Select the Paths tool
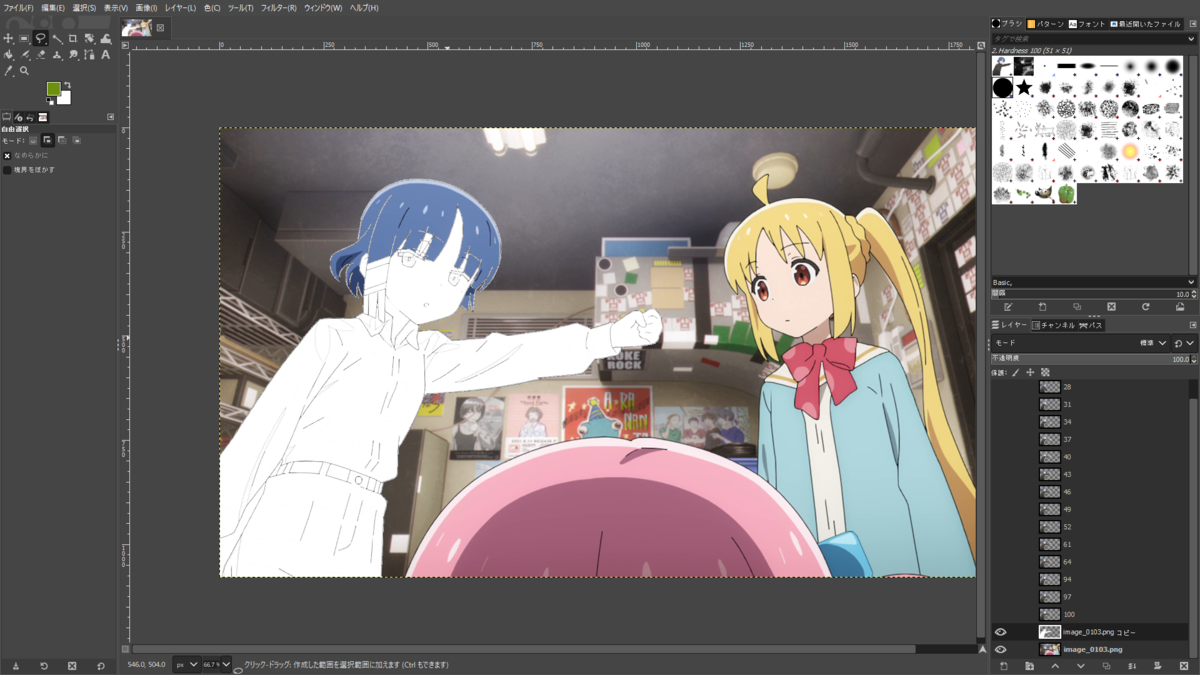The width and height of the screenshot is (1200, 675). point(89,55)
